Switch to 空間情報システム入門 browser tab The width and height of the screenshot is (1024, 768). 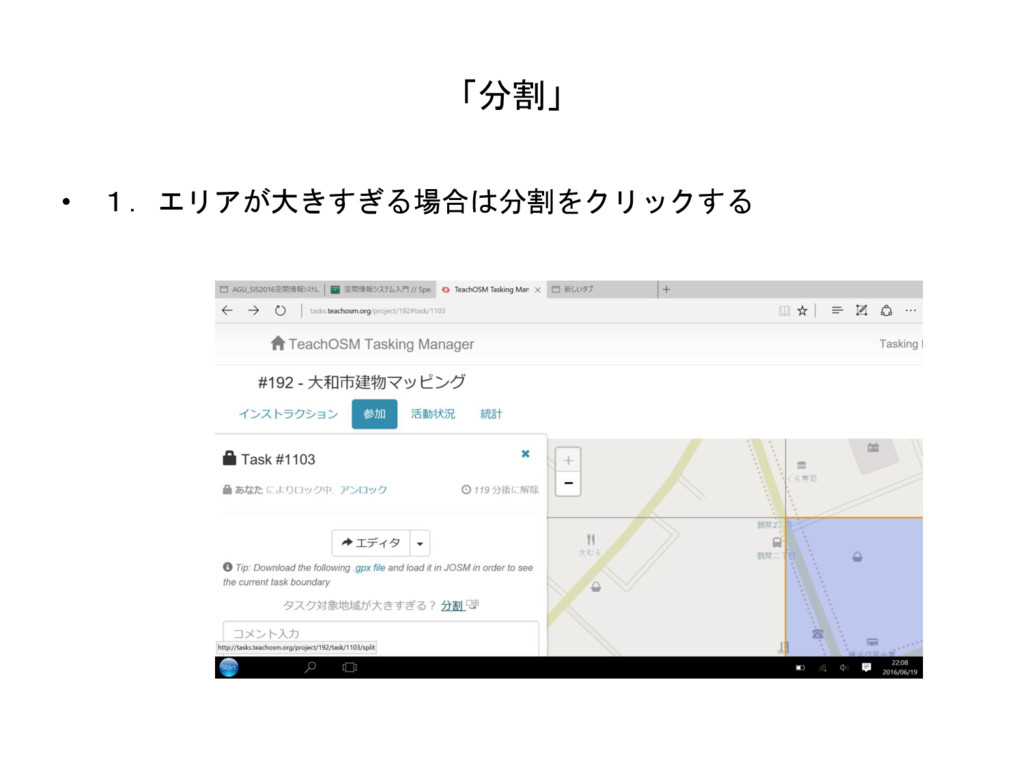pyautogui.click(x=381, y=289)
